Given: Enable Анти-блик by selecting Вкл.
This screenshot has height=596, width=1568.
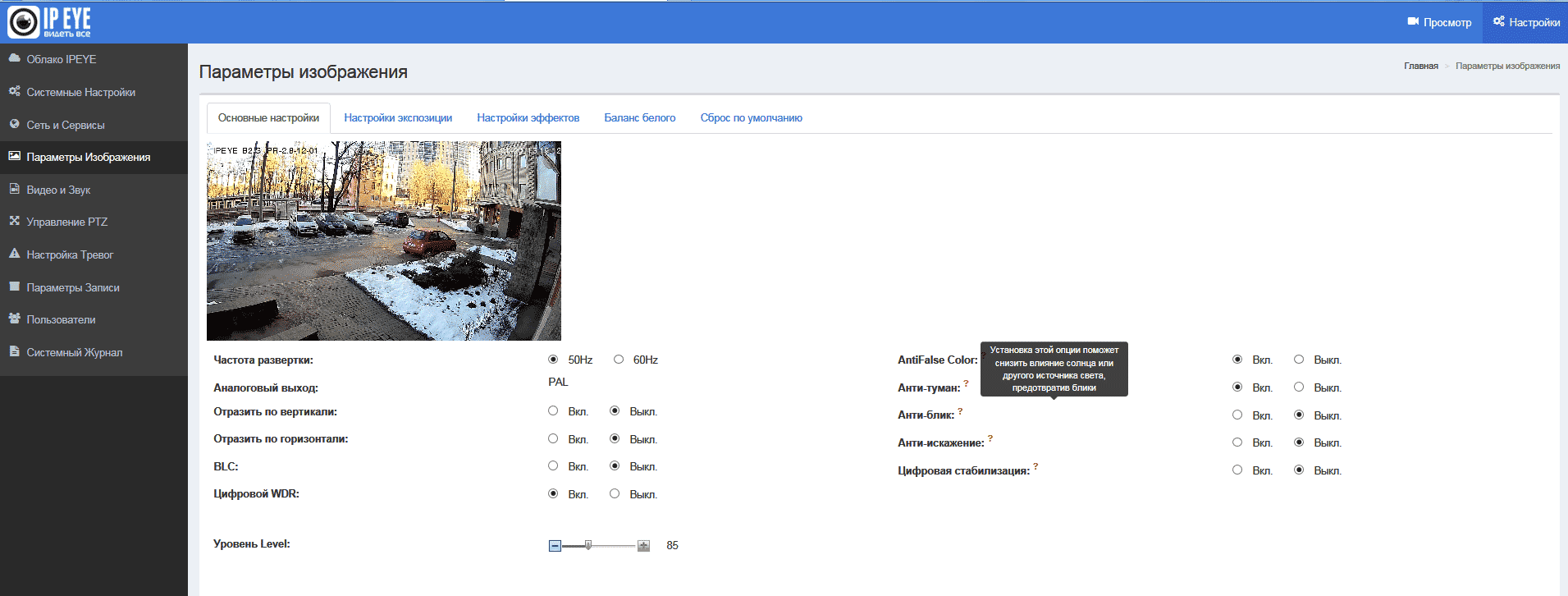Looking at the screenshot, I should (1237, 415).
